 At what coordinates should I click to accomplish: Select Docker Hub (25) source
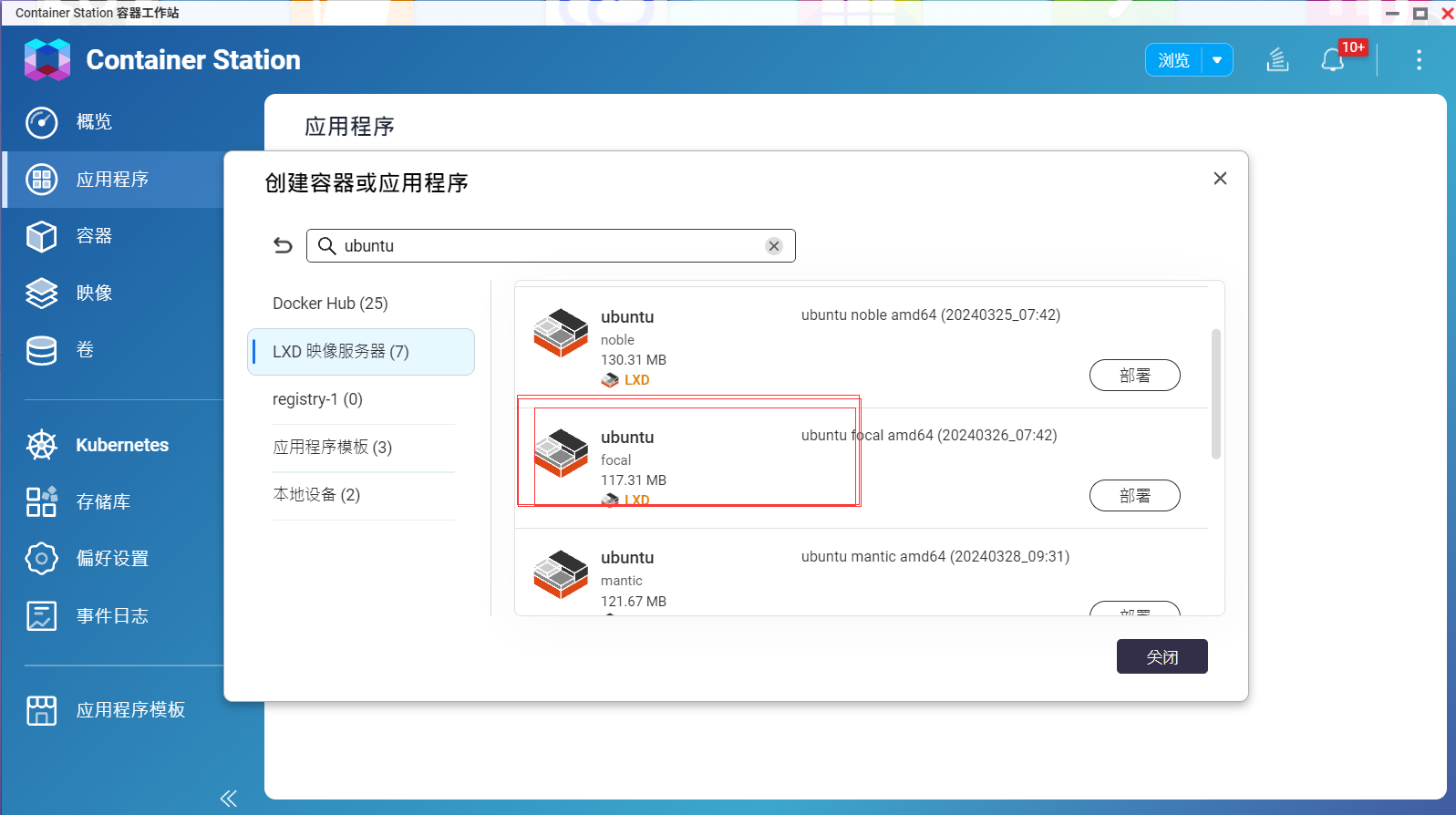(x=330, y=304)
